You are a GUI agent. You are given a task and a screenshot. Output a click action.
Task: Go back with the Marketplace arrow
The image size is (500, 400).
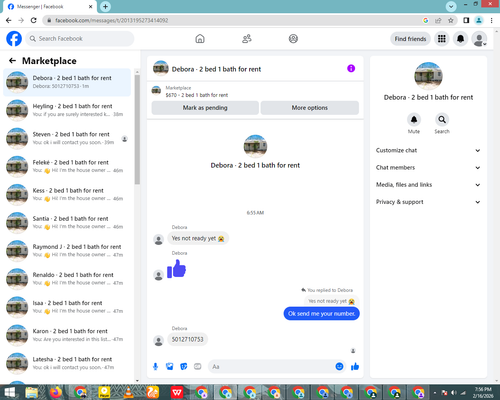[x=12, y=61]
